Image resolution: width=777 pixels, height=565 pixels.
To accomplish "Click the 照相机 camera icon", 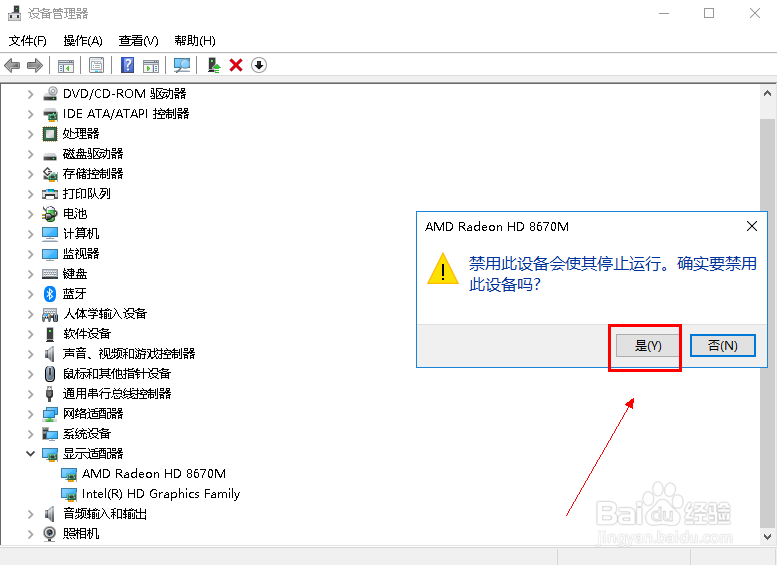I will (x=50, y=534).
